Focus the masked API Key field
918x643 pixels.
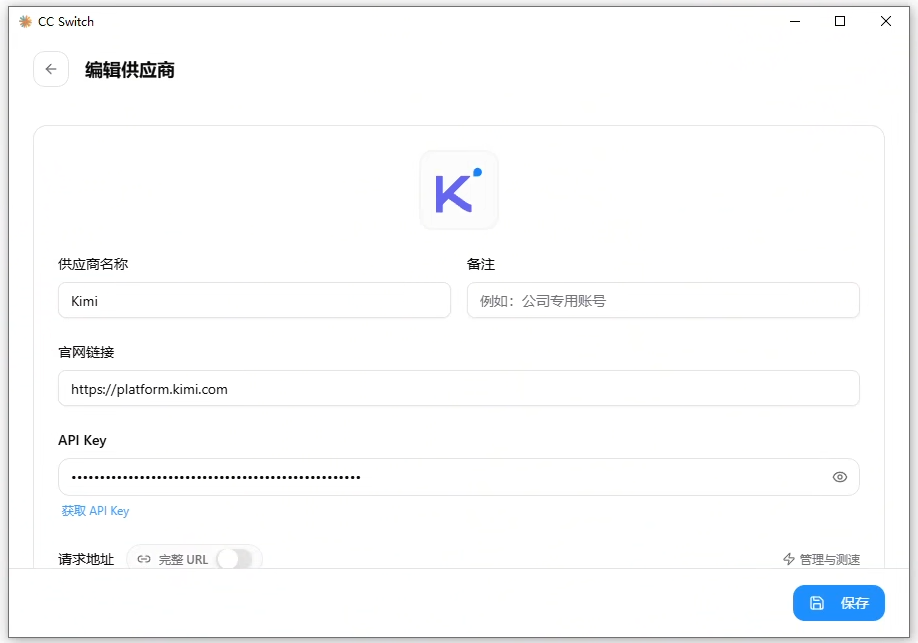pyautogui.click(x=458, y=477)
